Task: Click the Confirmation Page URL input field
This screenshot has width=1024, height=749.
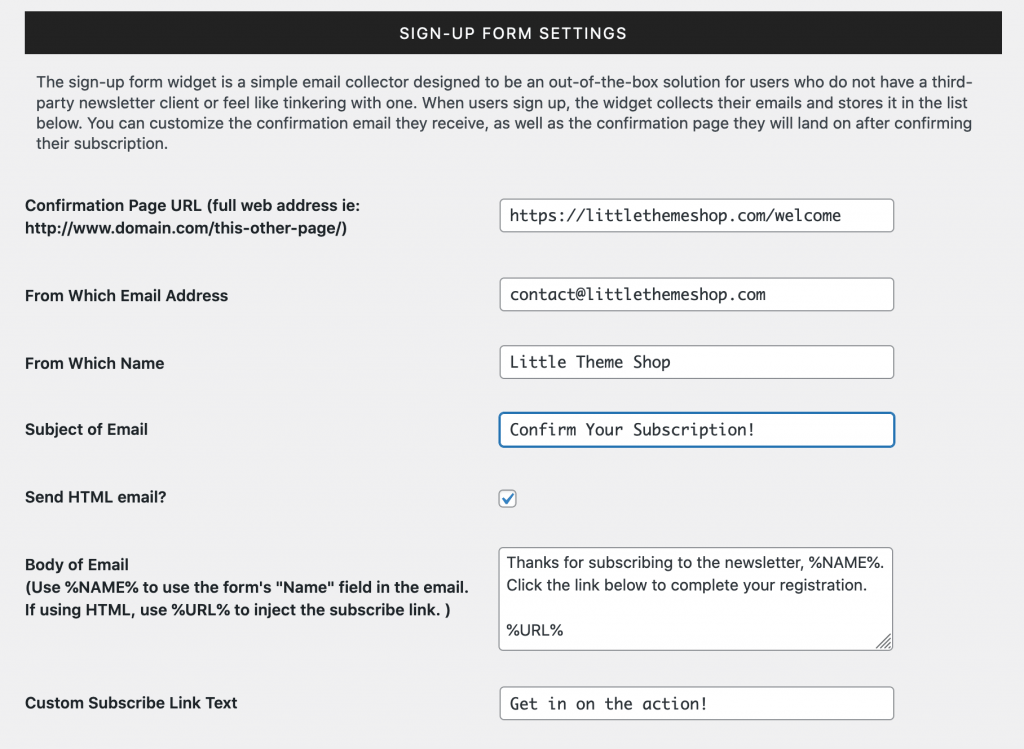Action: [696, 215]
